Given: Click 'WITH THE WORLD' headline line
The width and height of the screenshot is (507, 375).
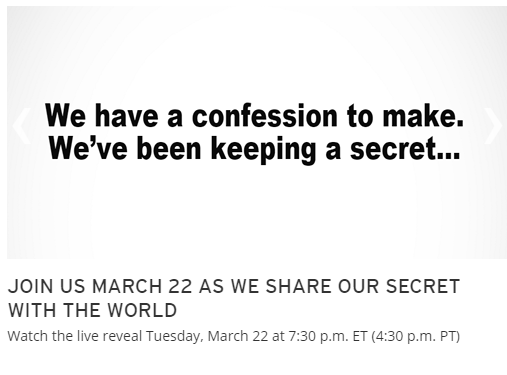Looking at the screenshot, I should 92,310.
